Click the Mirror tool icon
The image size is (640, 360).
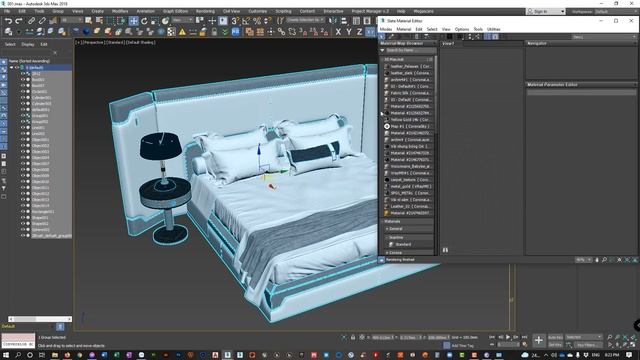click(x=333, y=21)
